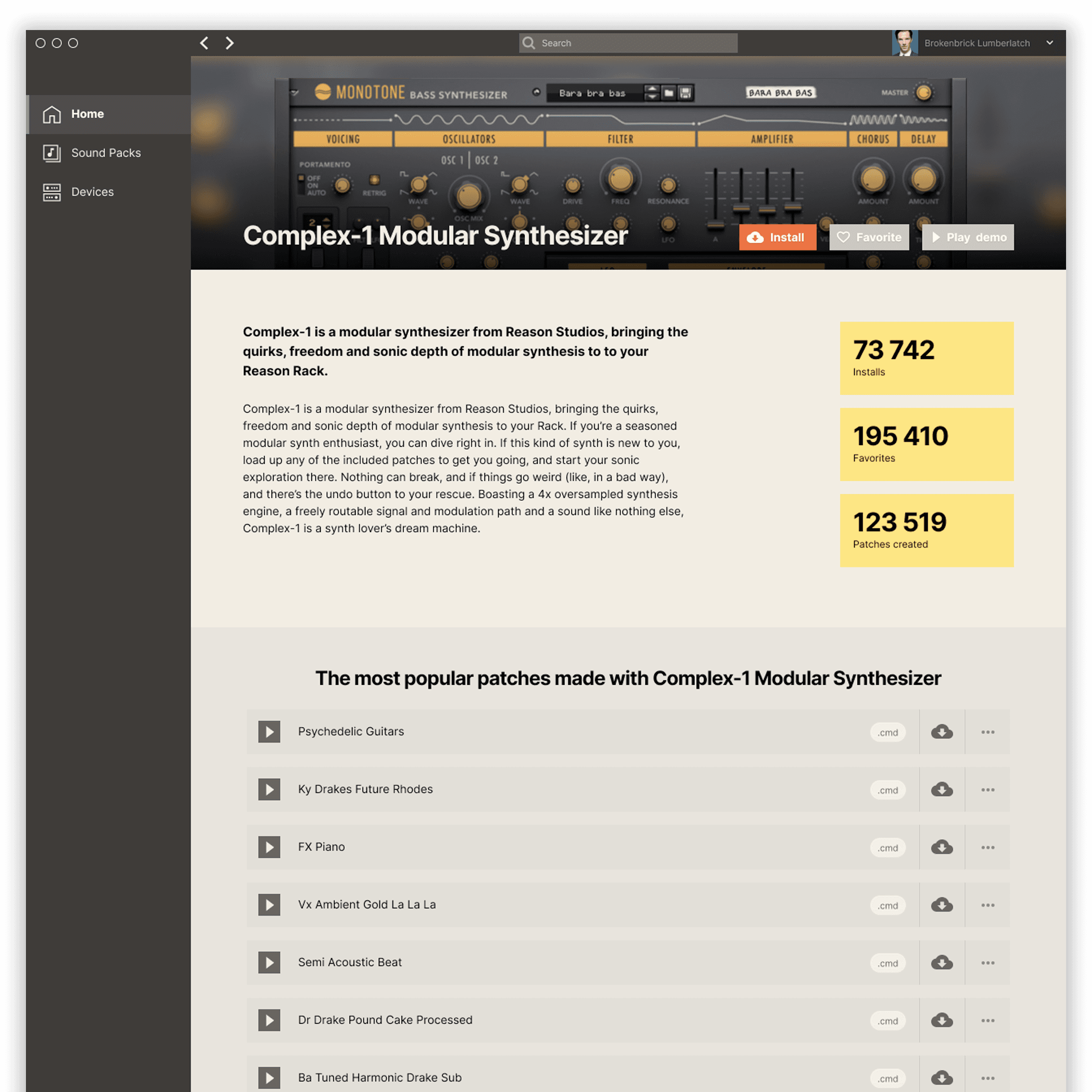The image size is (1092, 1092).
Task: Play the Psychedelic Guitars patch preview
Action: tap(269, 731)
